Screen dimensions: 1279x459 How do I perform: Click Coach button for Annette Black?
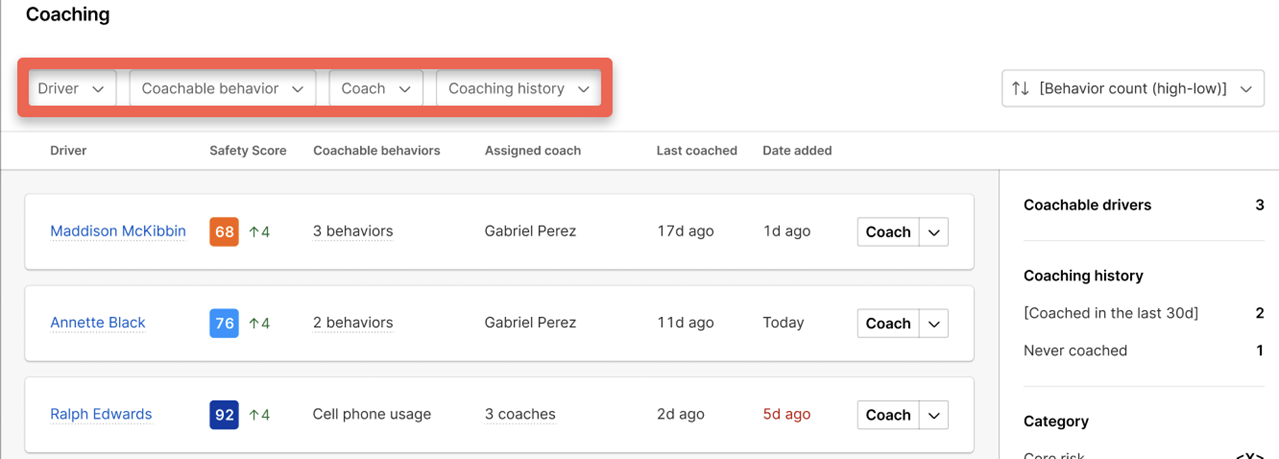tap(887, 323)
